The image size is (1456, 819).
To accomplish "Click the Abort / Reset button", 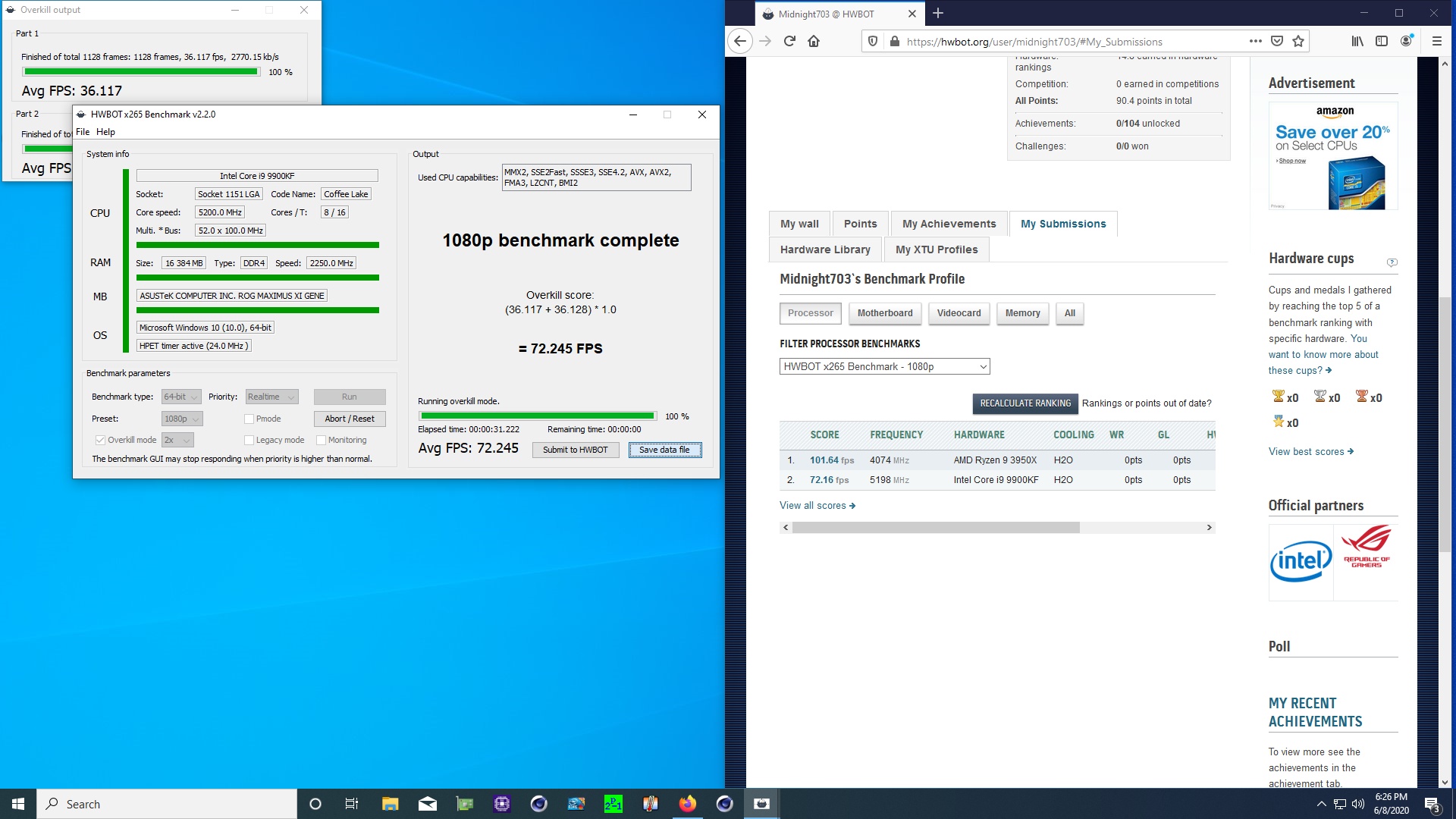I will 349,419.
